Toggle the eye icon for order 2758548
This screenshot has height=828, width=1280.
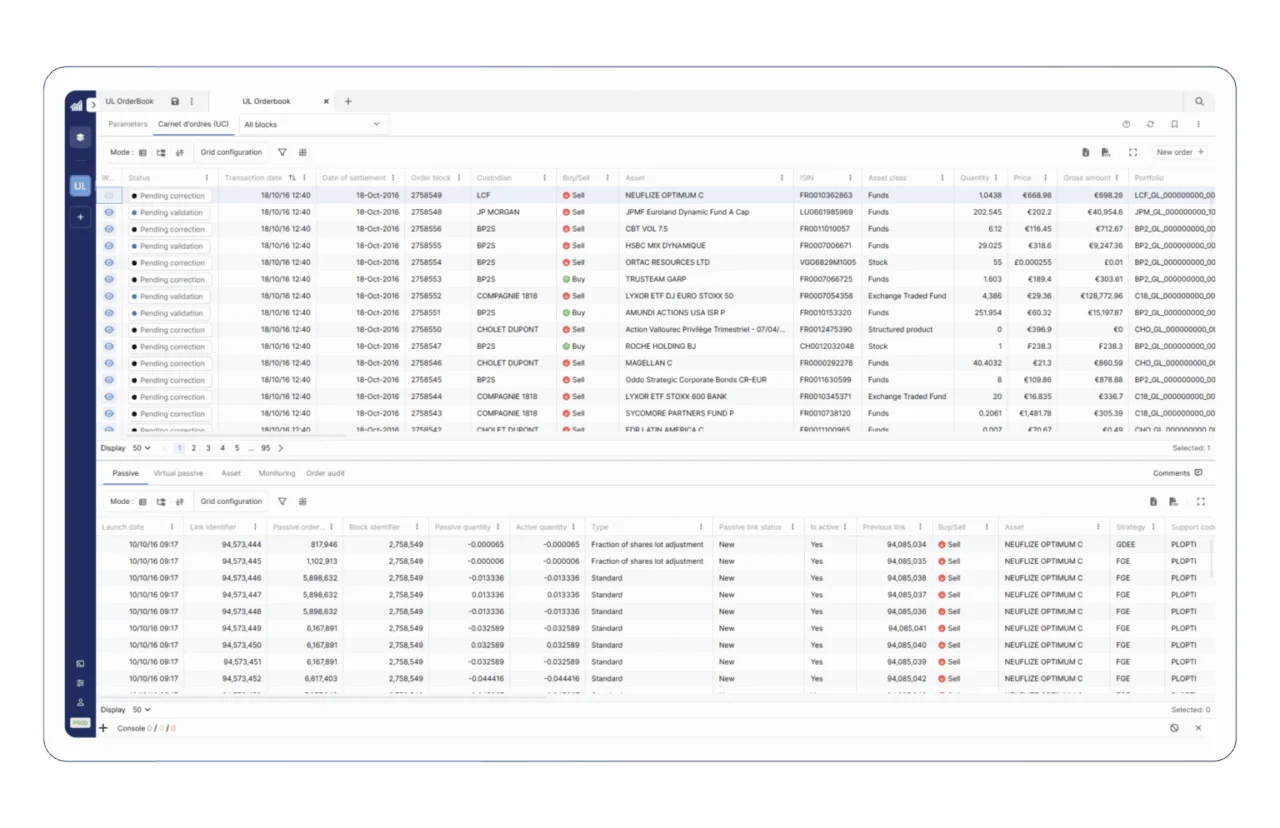109,212
